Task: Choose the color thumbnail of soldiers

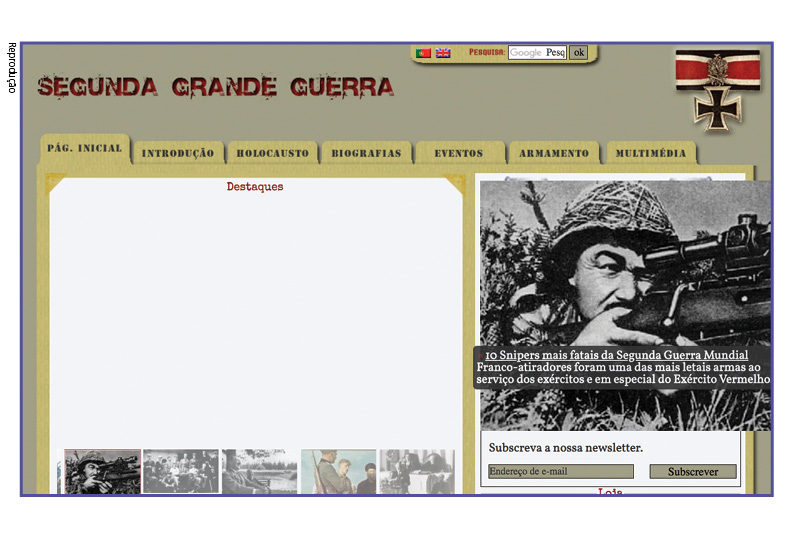Action: click(x=338, y=471)
